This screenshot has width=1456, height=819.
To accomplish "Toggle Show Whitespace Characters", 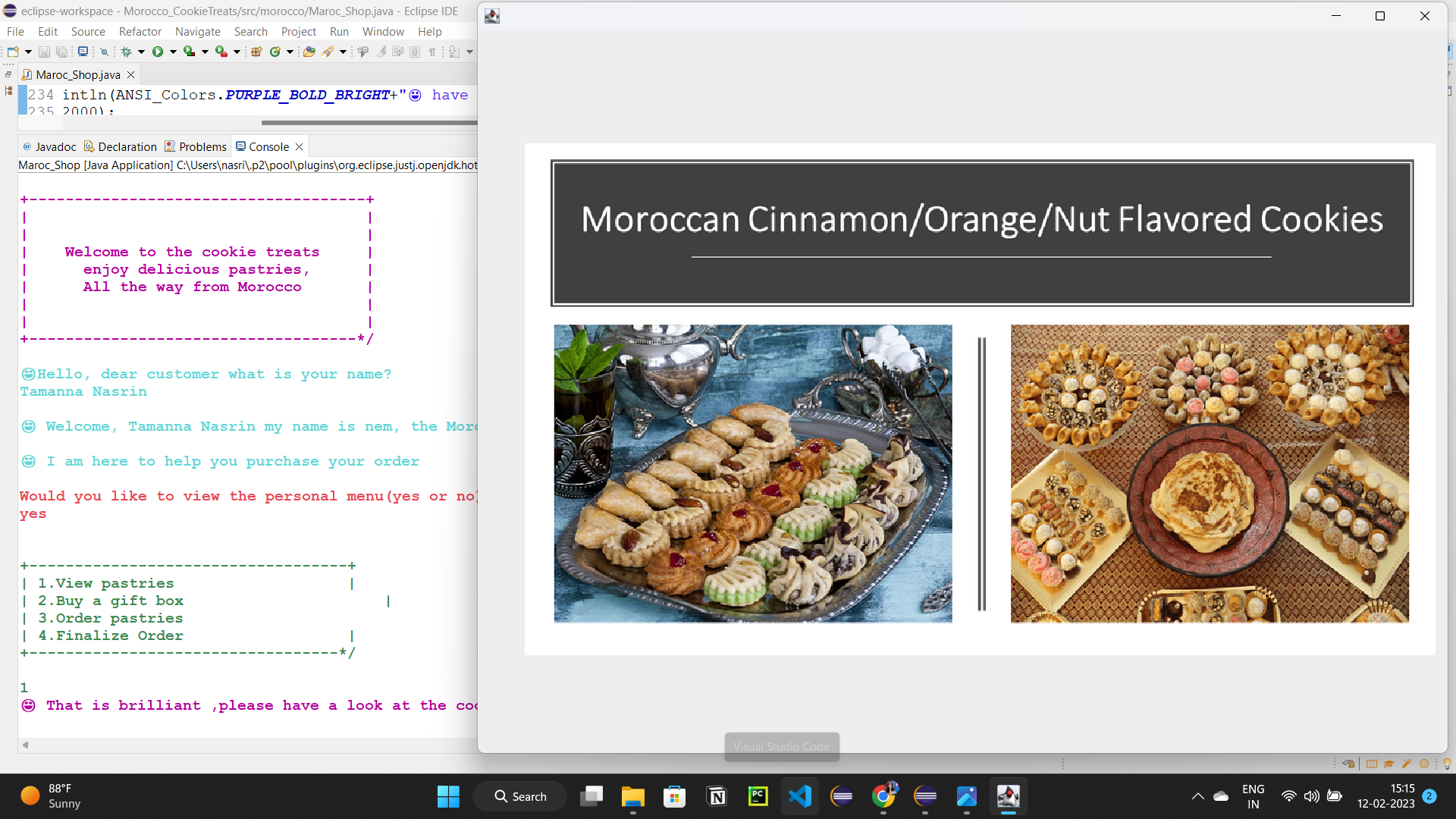I will pos(432,52).
